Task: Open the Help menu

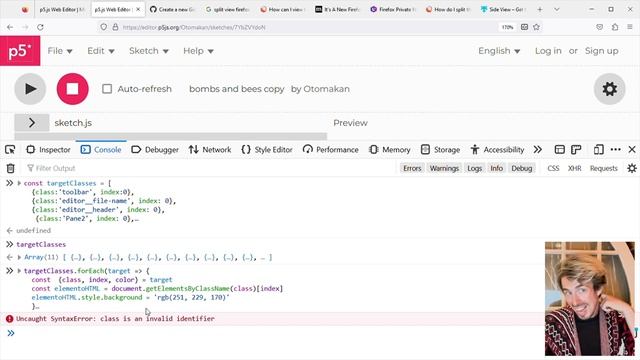Action: tap(198, 51)
